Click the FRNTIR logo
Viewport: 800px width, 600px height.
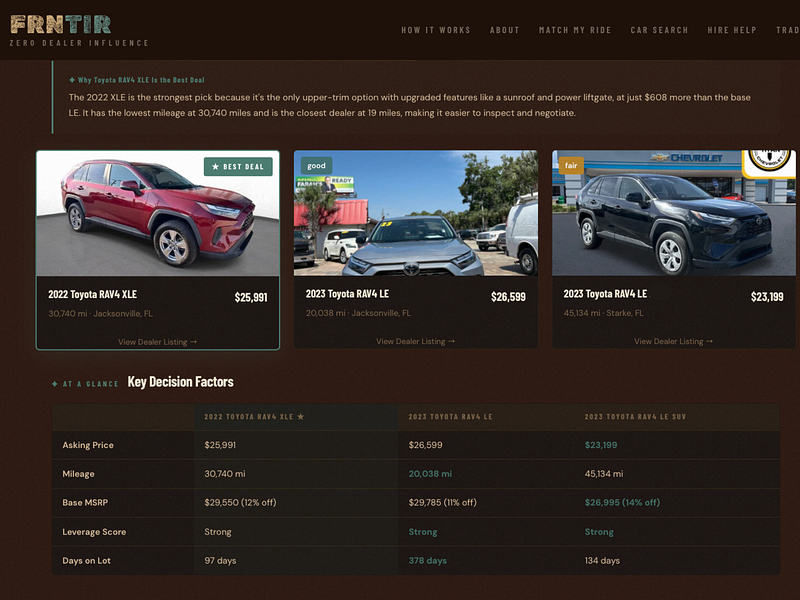61,24
